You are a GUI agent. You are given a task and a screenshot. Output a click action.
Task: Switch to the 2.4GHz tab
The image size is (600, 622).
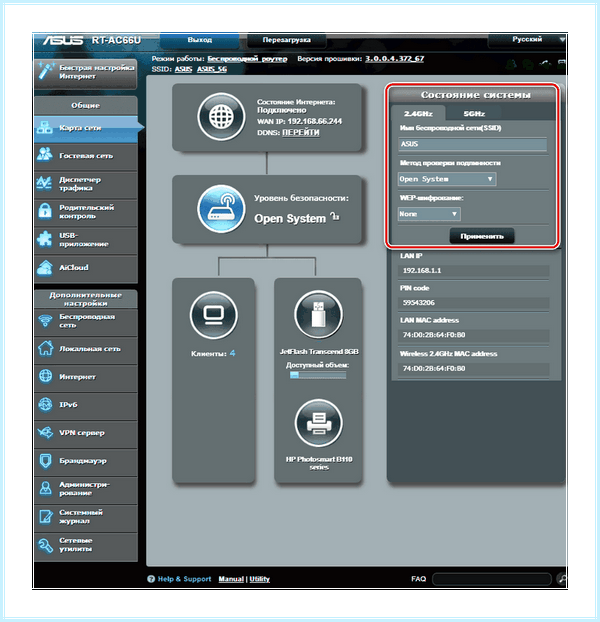pos(418,113)
